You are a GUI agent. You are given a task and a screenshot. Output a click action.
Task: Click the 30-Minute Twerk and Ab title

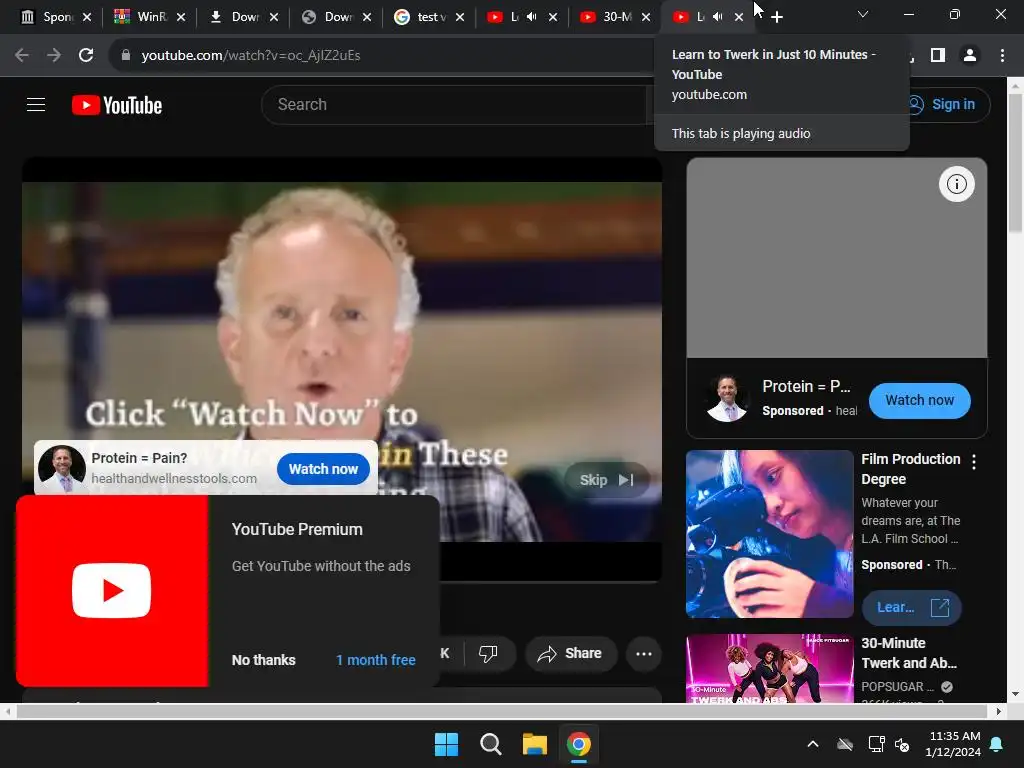point(908,653)
